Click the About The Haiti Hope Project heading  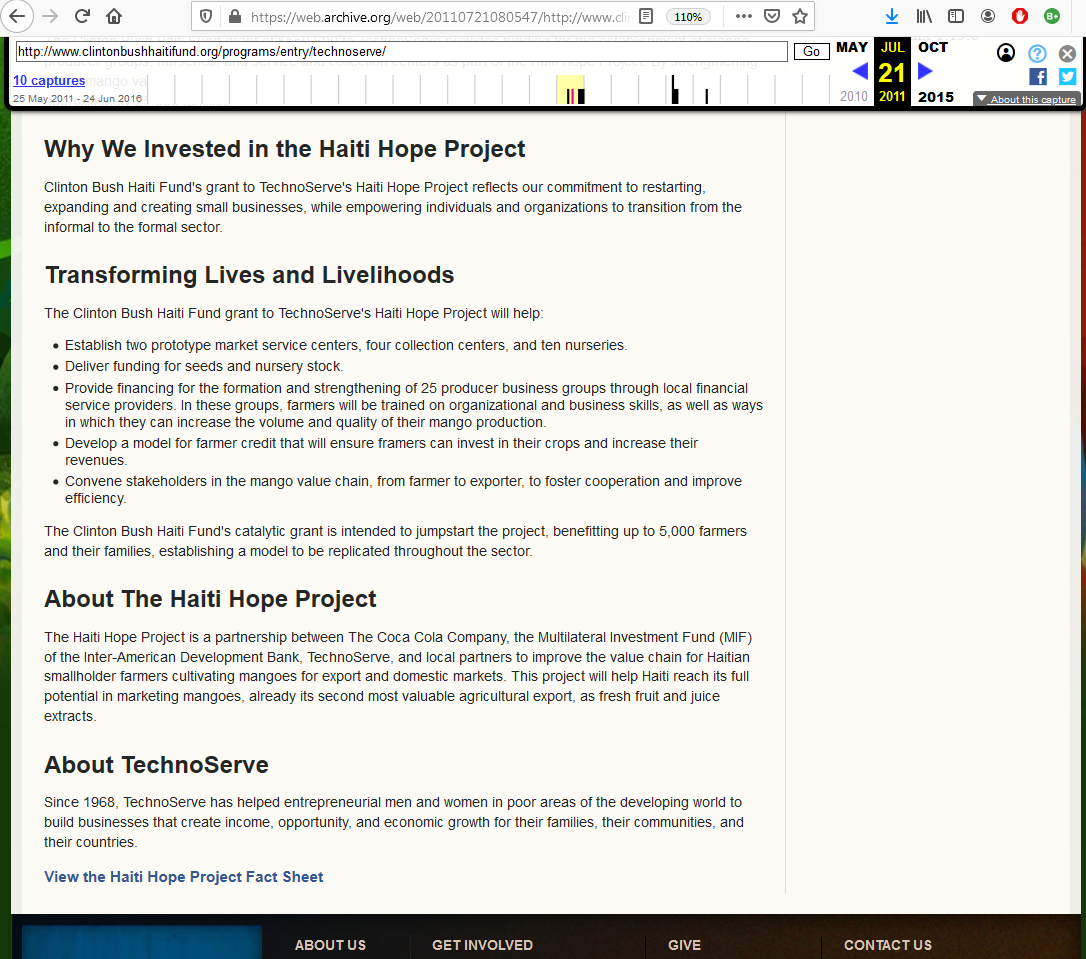(211, 599)
